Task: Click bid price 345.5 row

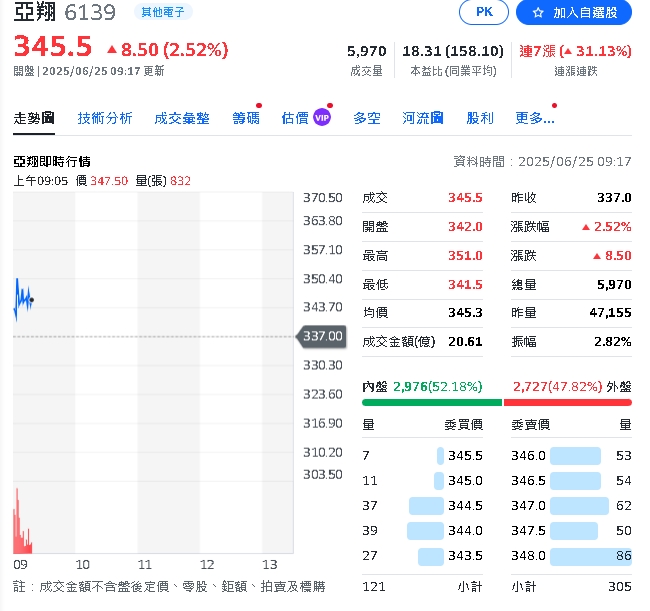Action: (422, 456)
